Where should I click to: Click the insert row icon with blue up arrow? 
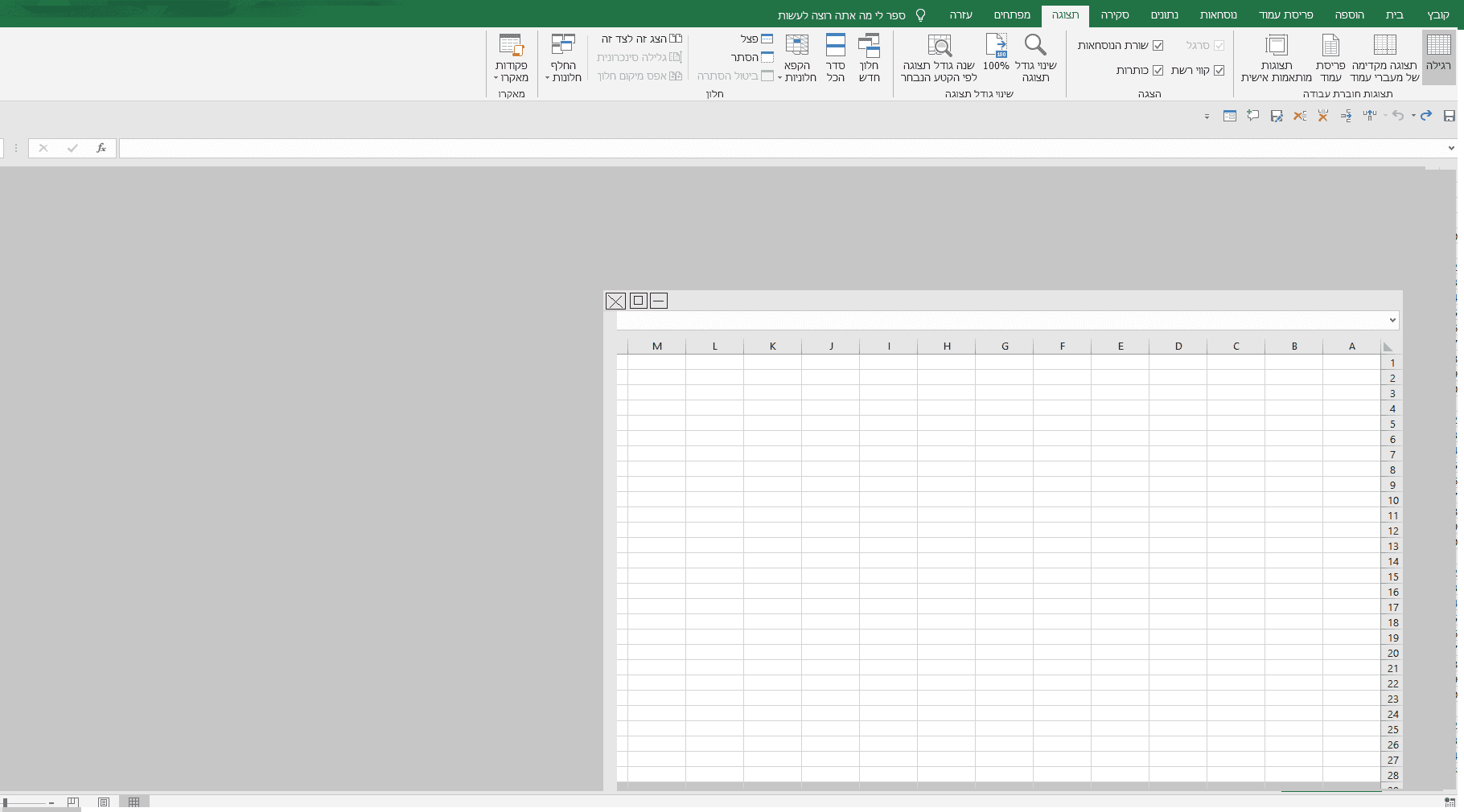point(1369,116)
